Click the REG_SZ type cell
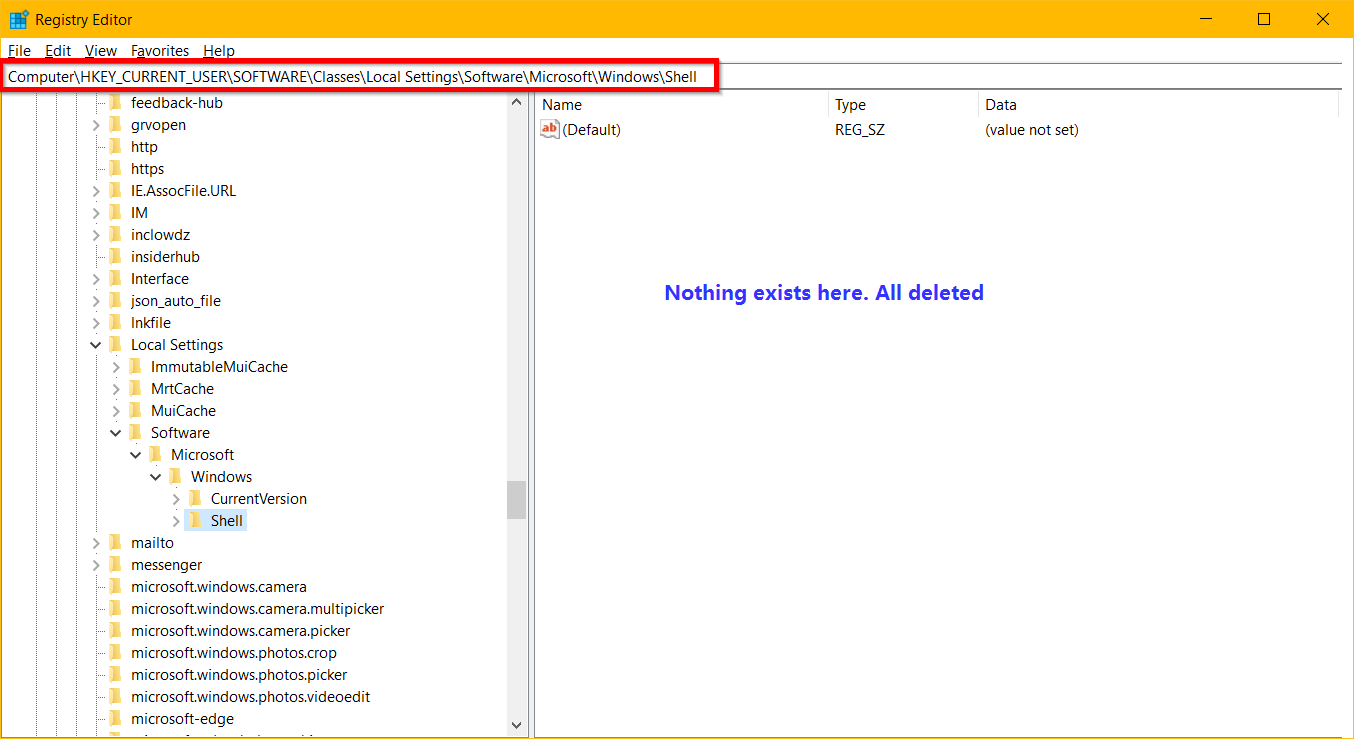This screenshot has height=739, width=1354. coord(860,130)
